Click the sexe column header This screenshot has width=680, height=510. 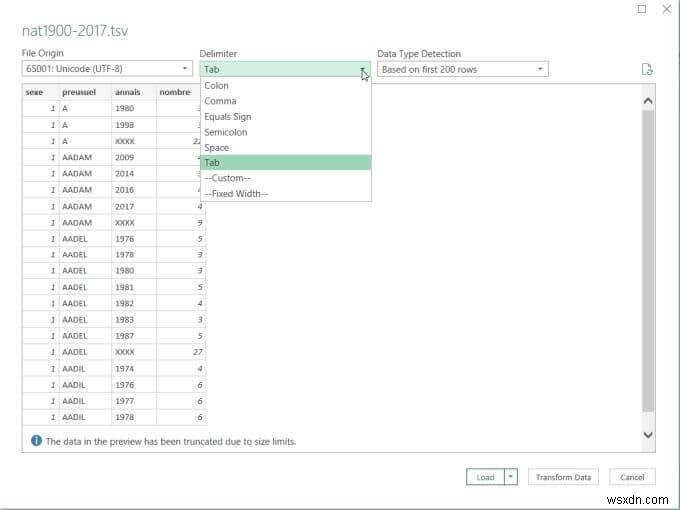pyautogui.click(x=40, y=92)
